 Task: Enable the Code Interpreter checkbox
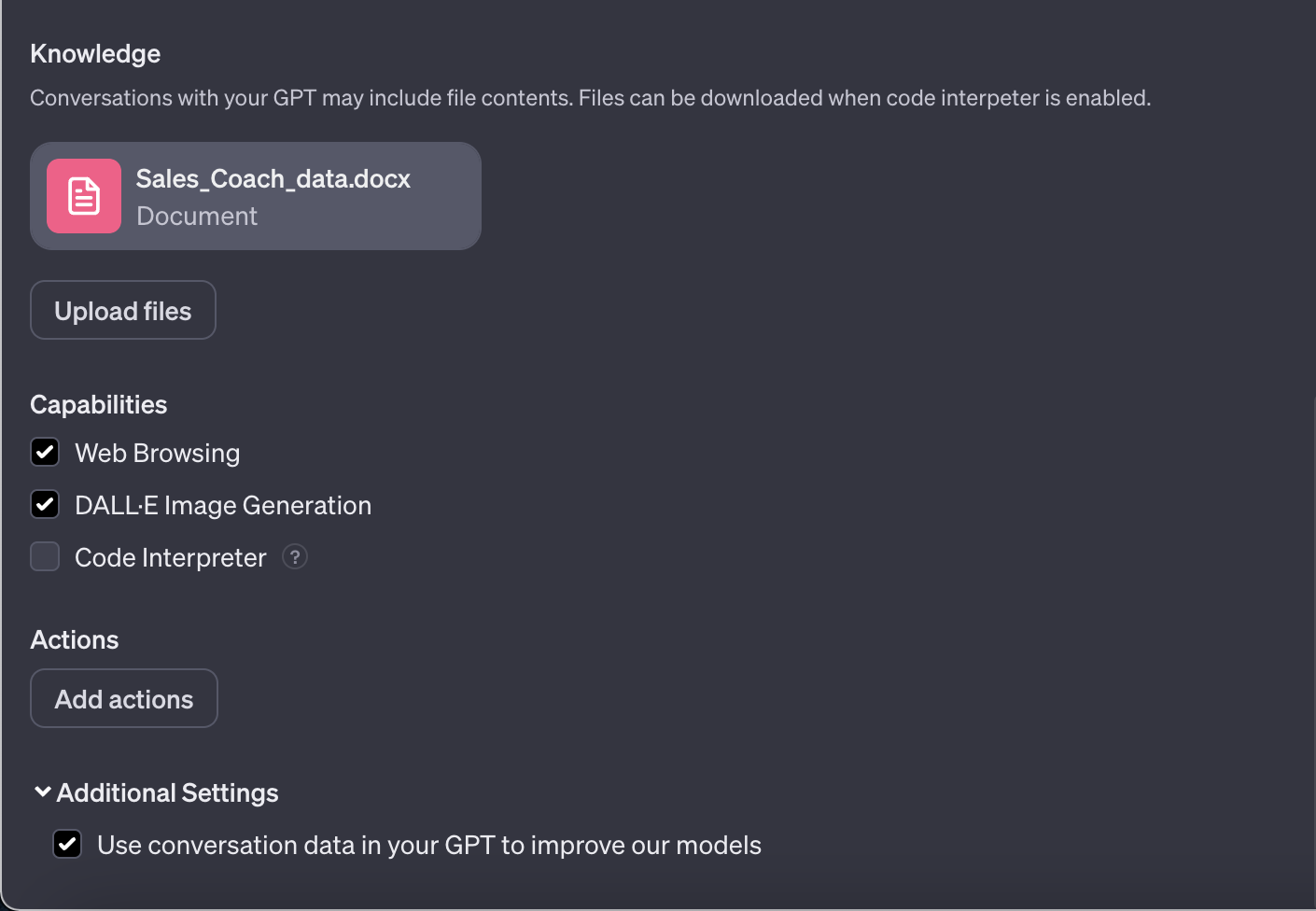pyautogui.click(x=45, y=557)
